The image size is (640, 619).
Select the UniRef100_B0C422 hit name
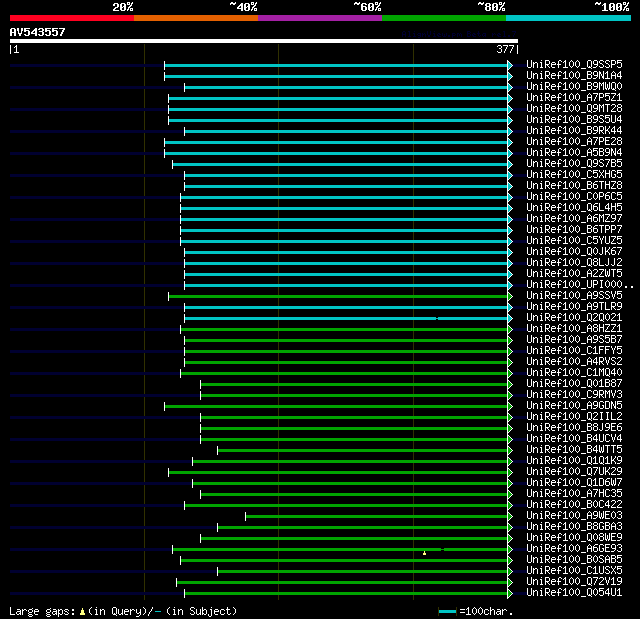tap(574, 505)
